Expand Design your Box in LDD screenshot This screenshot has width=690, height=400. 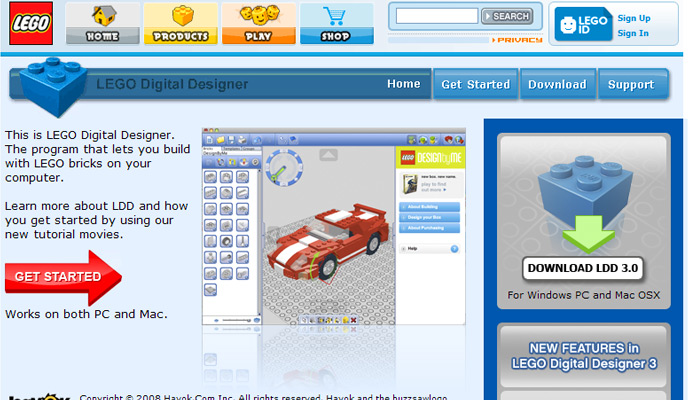429,217
